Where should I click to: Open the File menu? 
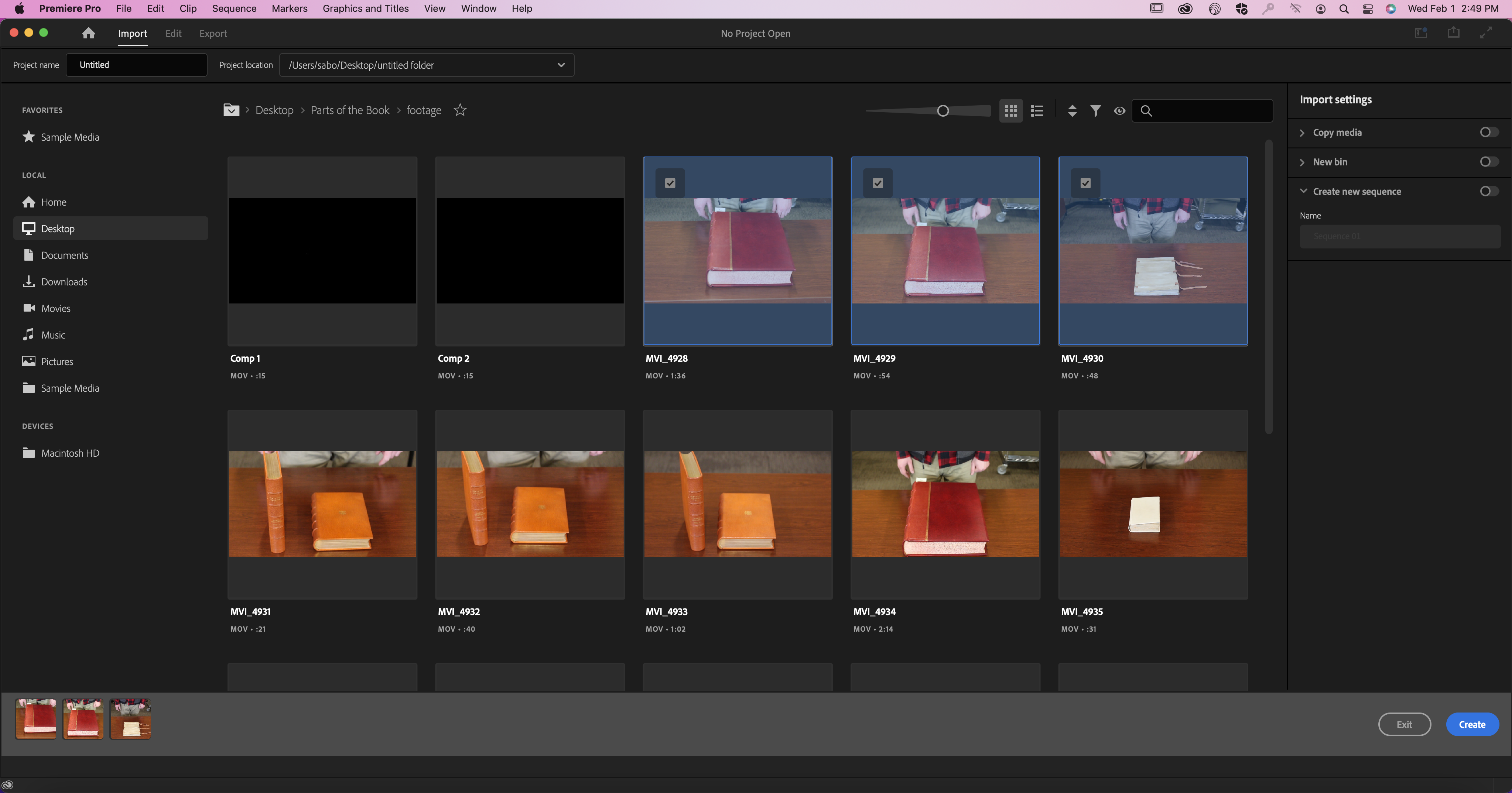pyautogui.click(x=124, y=8)
